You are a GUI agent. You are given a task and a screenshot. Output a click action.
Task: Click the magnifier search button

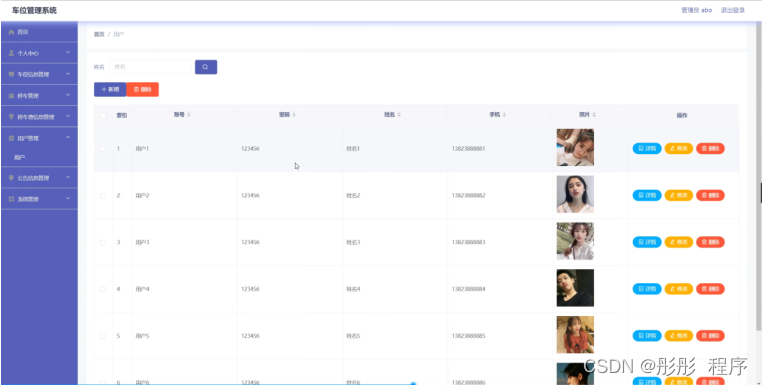[206, 67]
